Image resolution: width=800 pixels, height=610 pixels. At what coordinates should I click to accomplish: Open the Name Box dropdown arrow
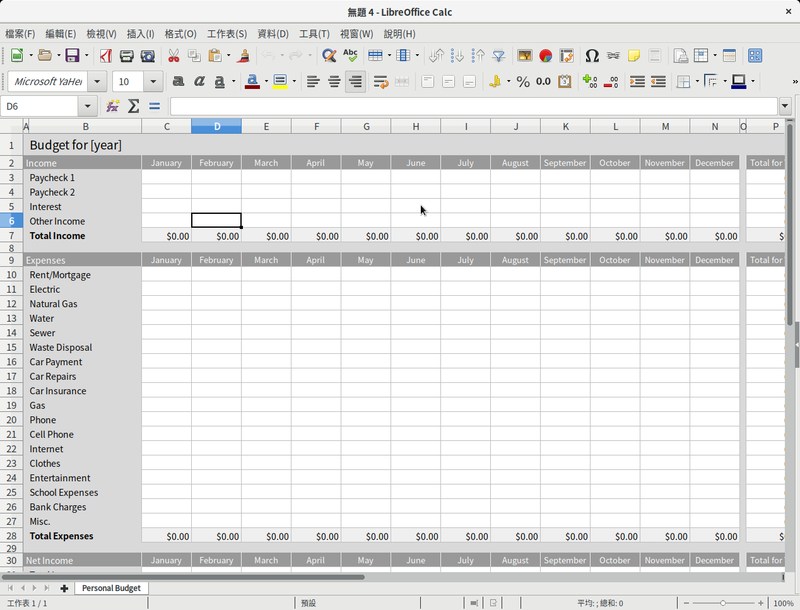[x=87, y=106]
